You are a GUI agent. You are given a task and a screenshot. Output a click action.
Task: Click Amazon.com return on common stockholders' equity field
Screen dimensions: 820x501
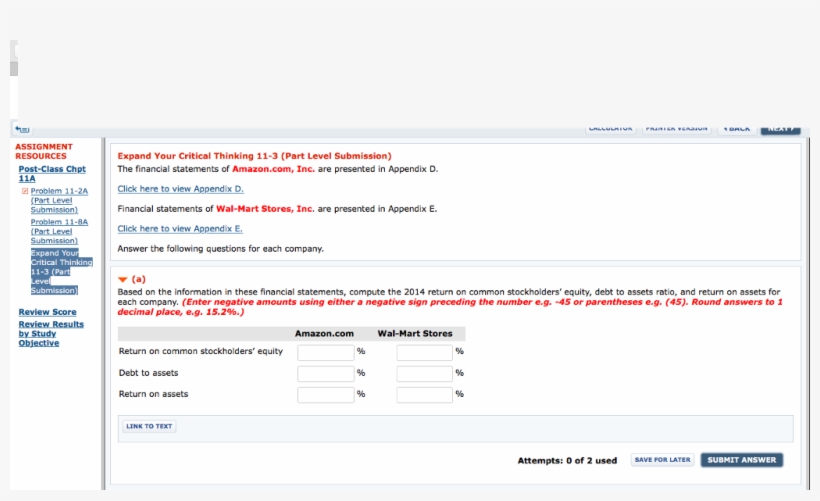[325, 352]
